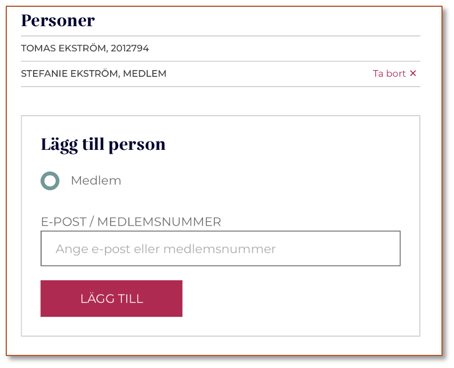Screen dimensions: 454x368
Task: Select the Stefanie Ekström person row
Action: pyautogui.click(x=221, y=74)
